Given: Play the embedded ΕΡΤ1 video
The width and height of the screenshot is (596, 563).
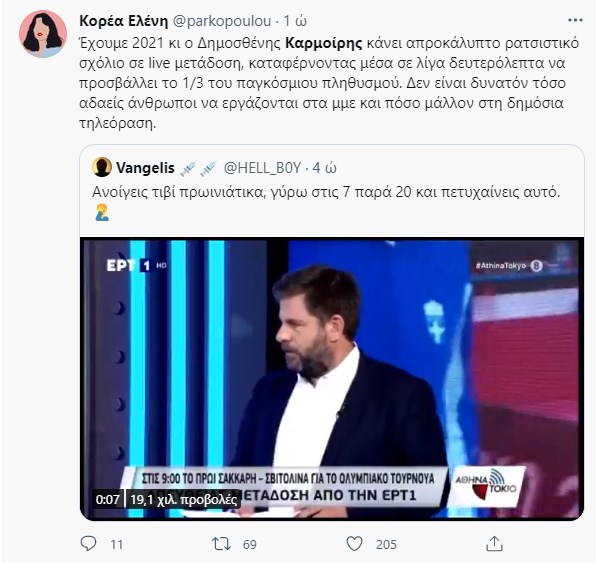Looking at the screenshot, I should [332, 379].
